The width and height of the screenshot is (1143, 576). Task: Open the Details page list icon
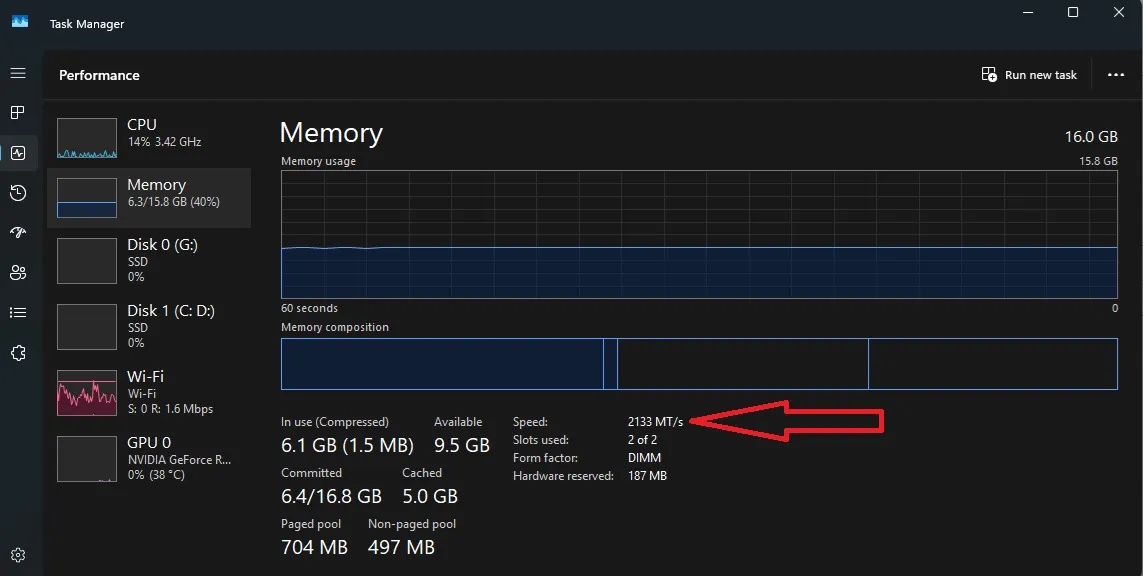click(x=17, y=313)
